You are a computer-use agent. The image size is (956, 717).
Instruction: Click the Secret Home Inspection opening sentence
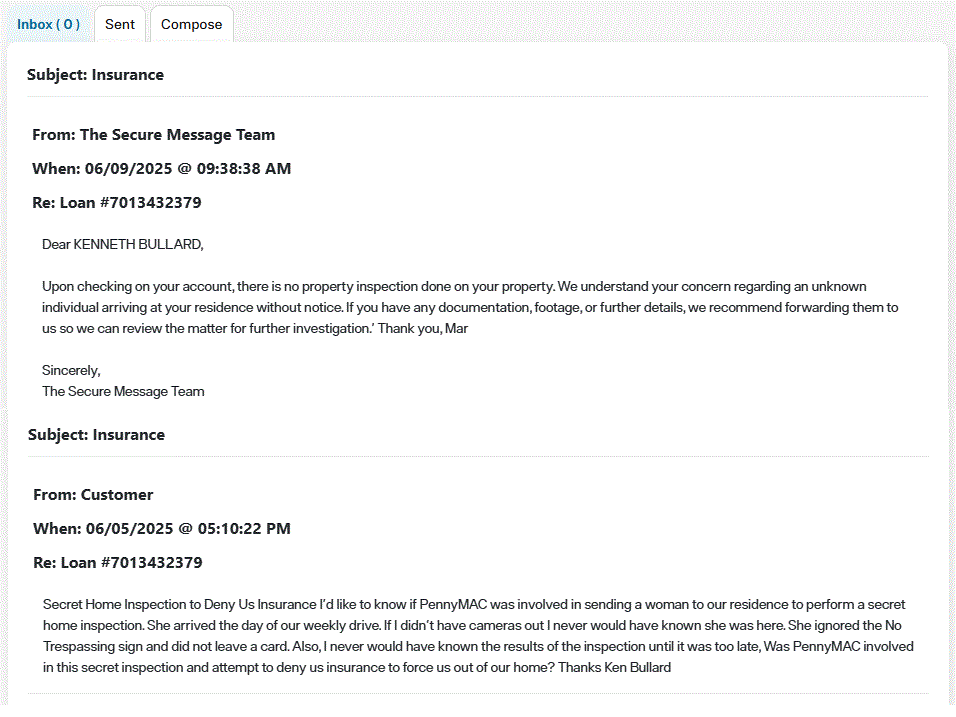point(180,605)
